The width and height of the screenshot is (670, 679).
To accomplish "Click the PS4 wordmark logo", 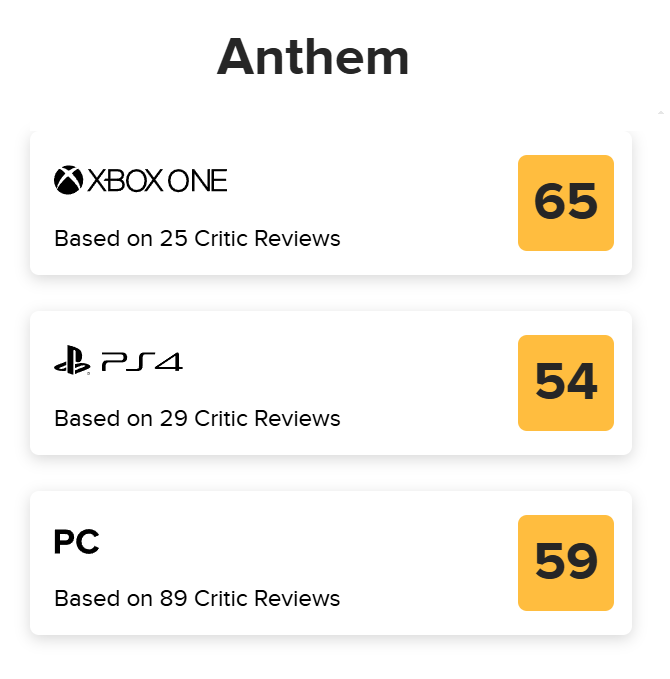I will (x=142, y=361).
